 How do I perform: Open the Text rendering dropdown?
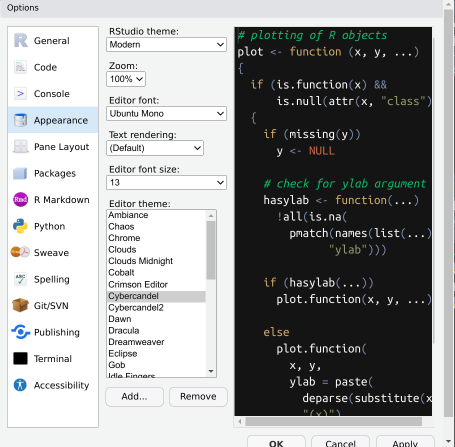click(x=155, y=148)
